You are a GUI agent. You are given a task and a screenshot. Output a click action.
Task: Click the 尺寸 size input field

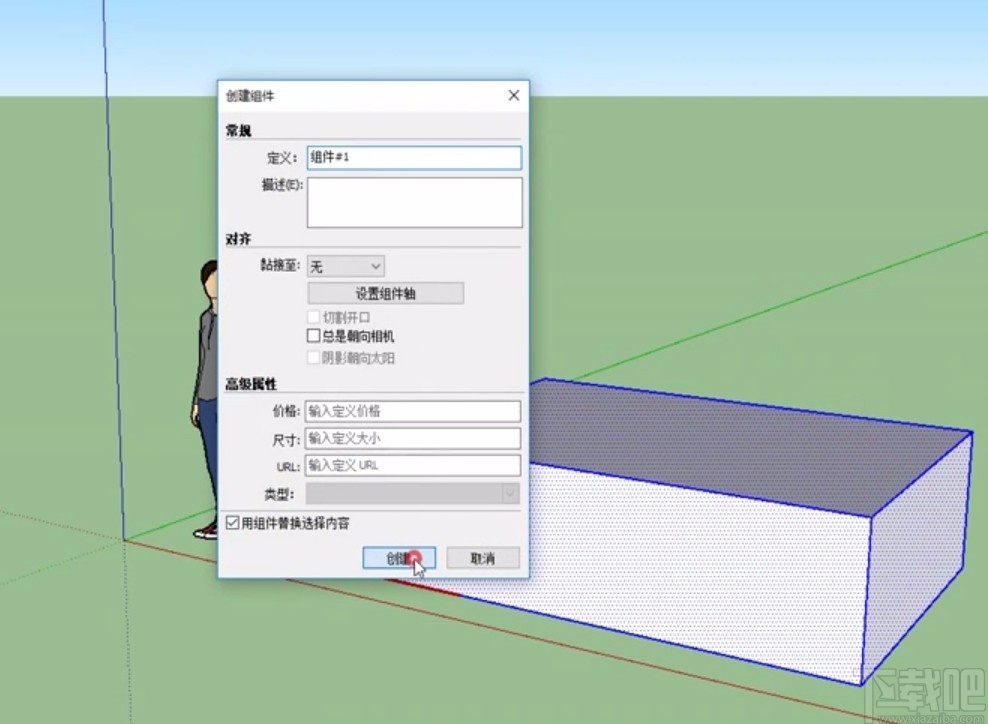click(x=412, y=438)
